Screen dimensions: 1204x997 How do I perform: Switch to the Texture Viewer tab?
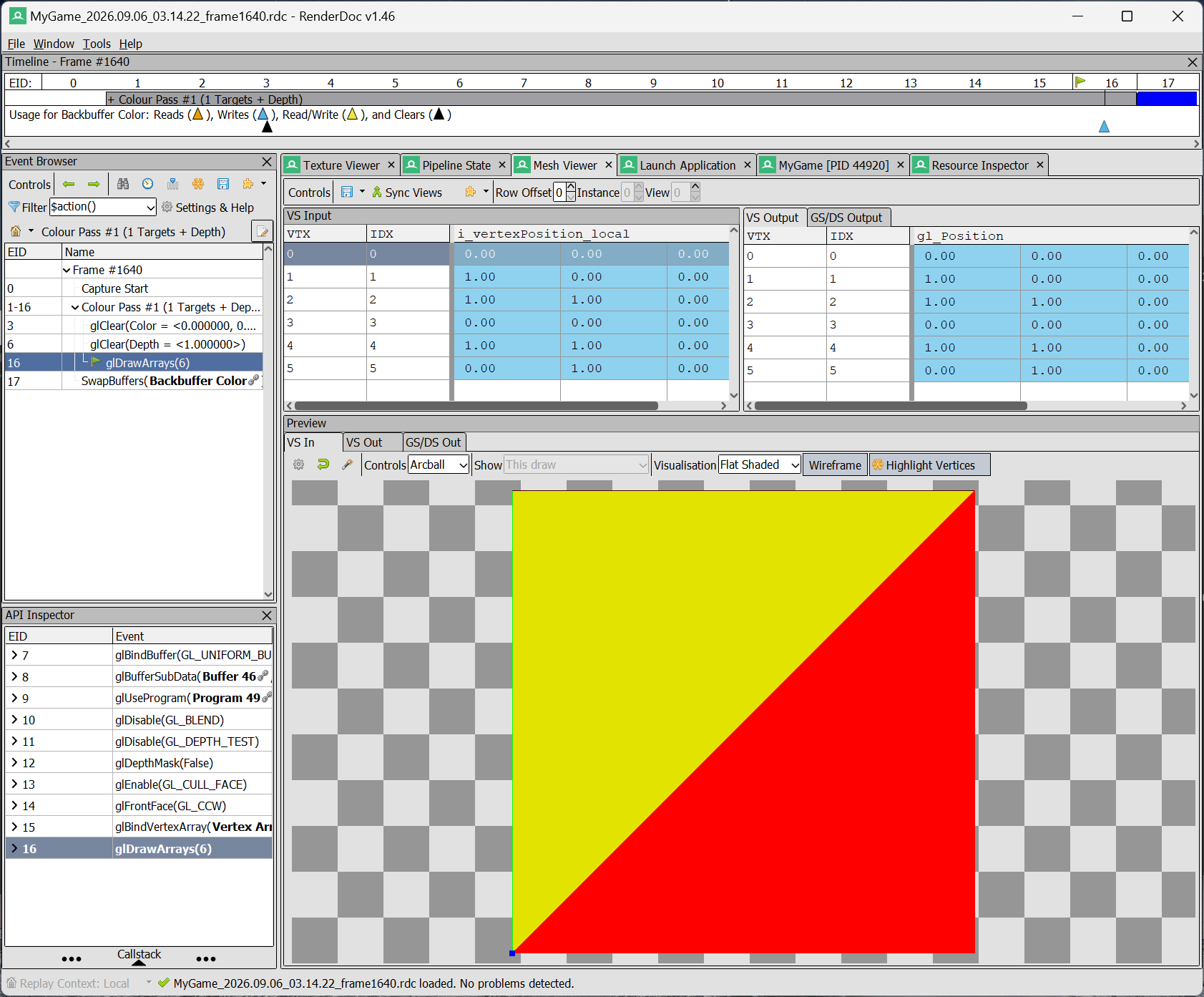click(341, 165)
